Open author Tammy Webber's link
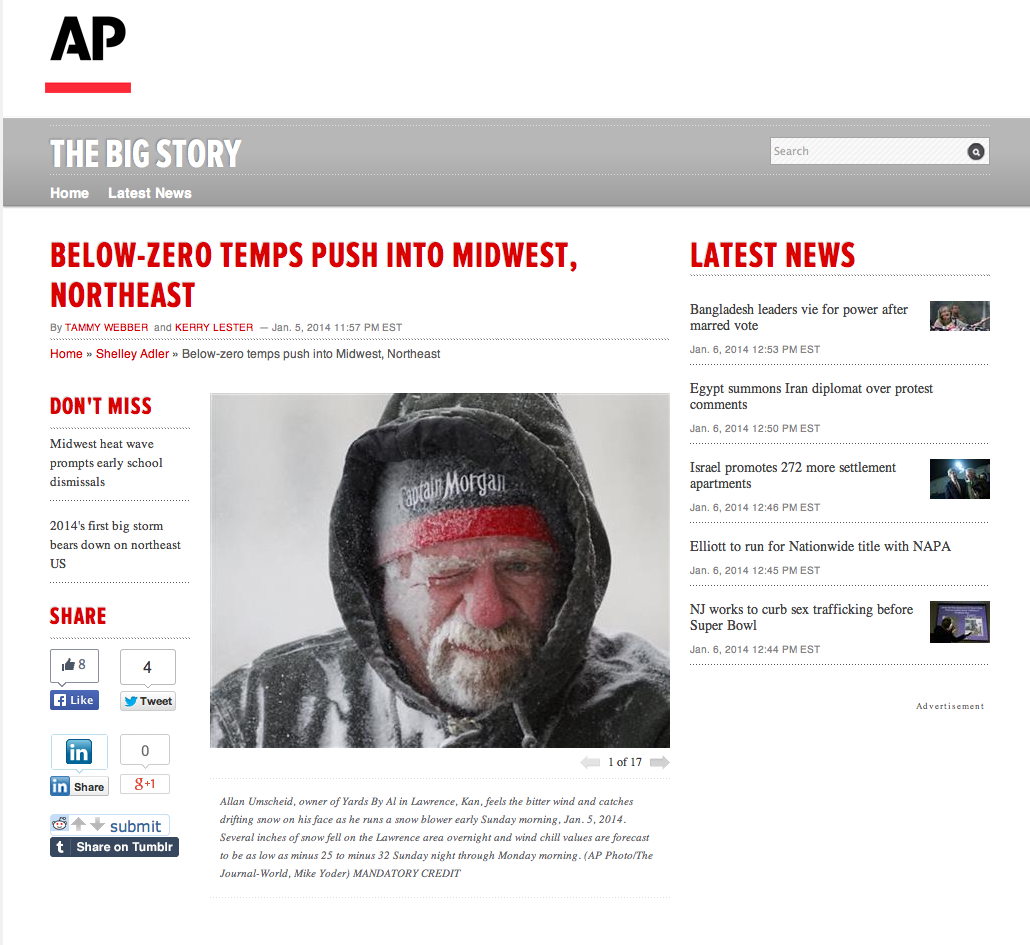Image resolution: width=1030 pixels, height=945 pixels. coord(106,327)
